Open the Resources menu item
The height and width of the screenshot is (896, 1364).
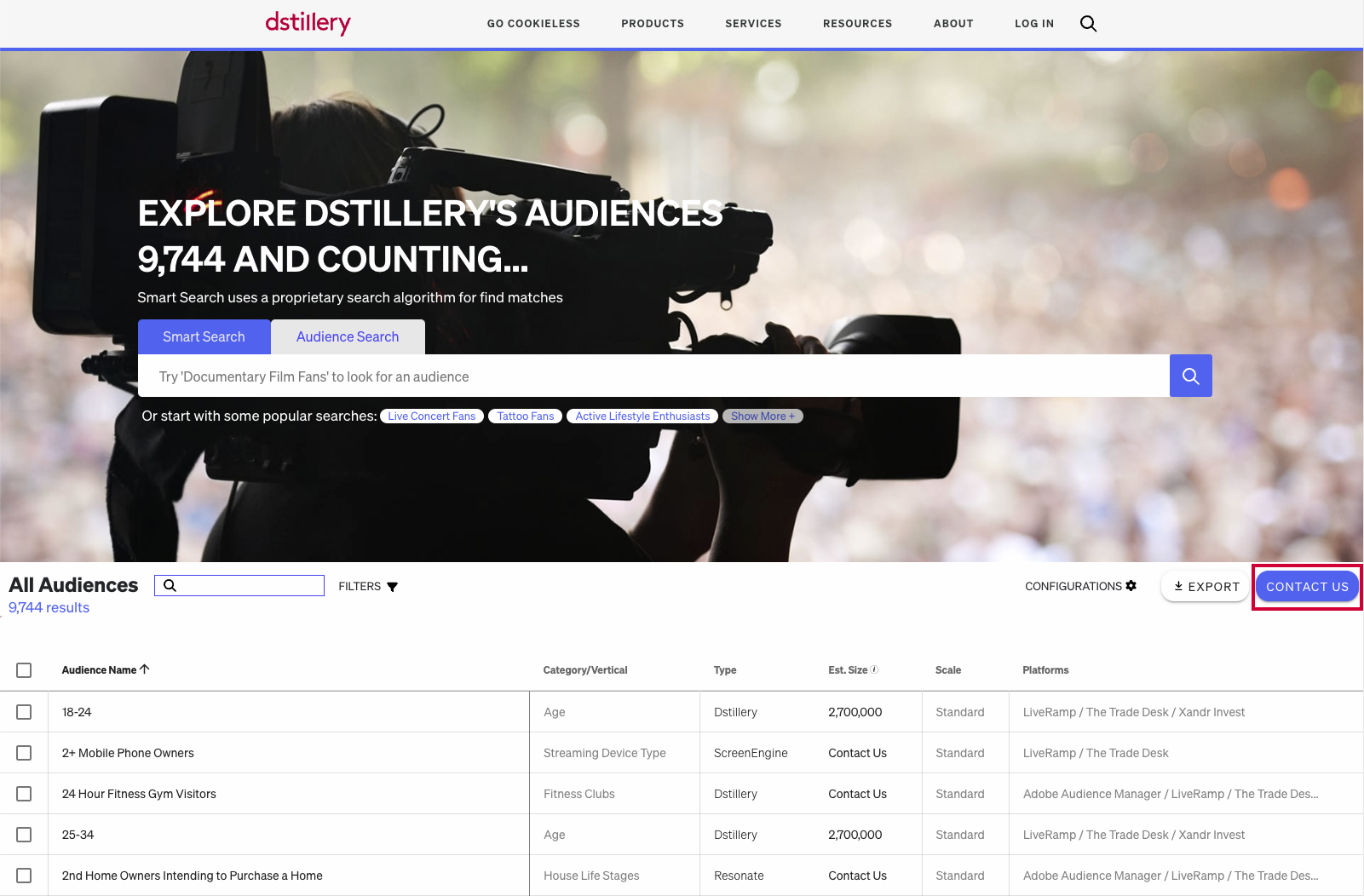857,24
